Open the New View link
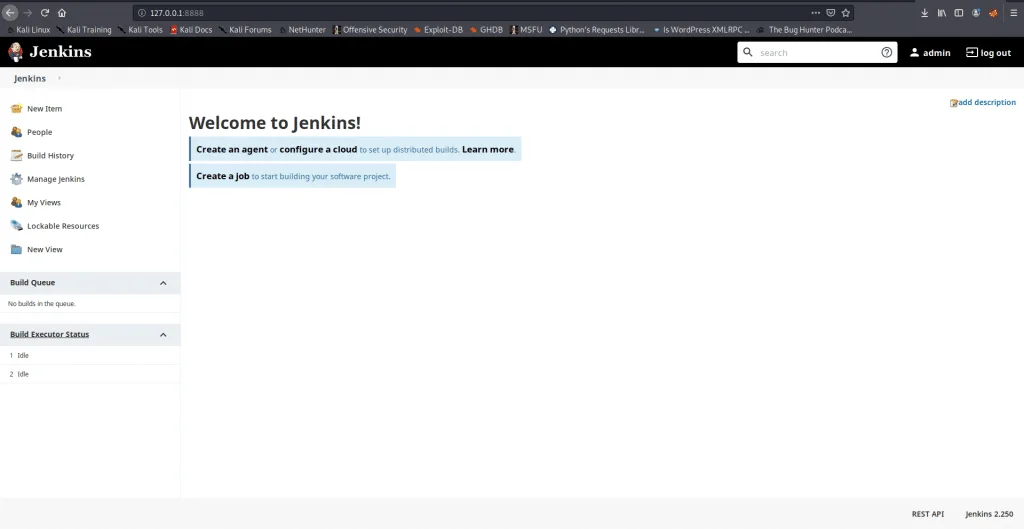This screenshot has height=529, width=1024. [x=44, y=249]
